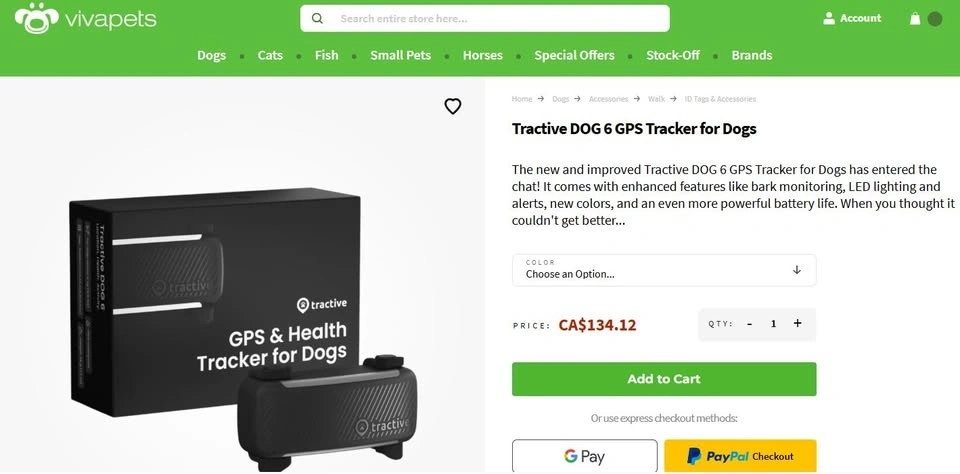The image size is (960, 474).
Task: Follow the ID Tags & Accessories breadcrumb
Action: click(720, 99)
